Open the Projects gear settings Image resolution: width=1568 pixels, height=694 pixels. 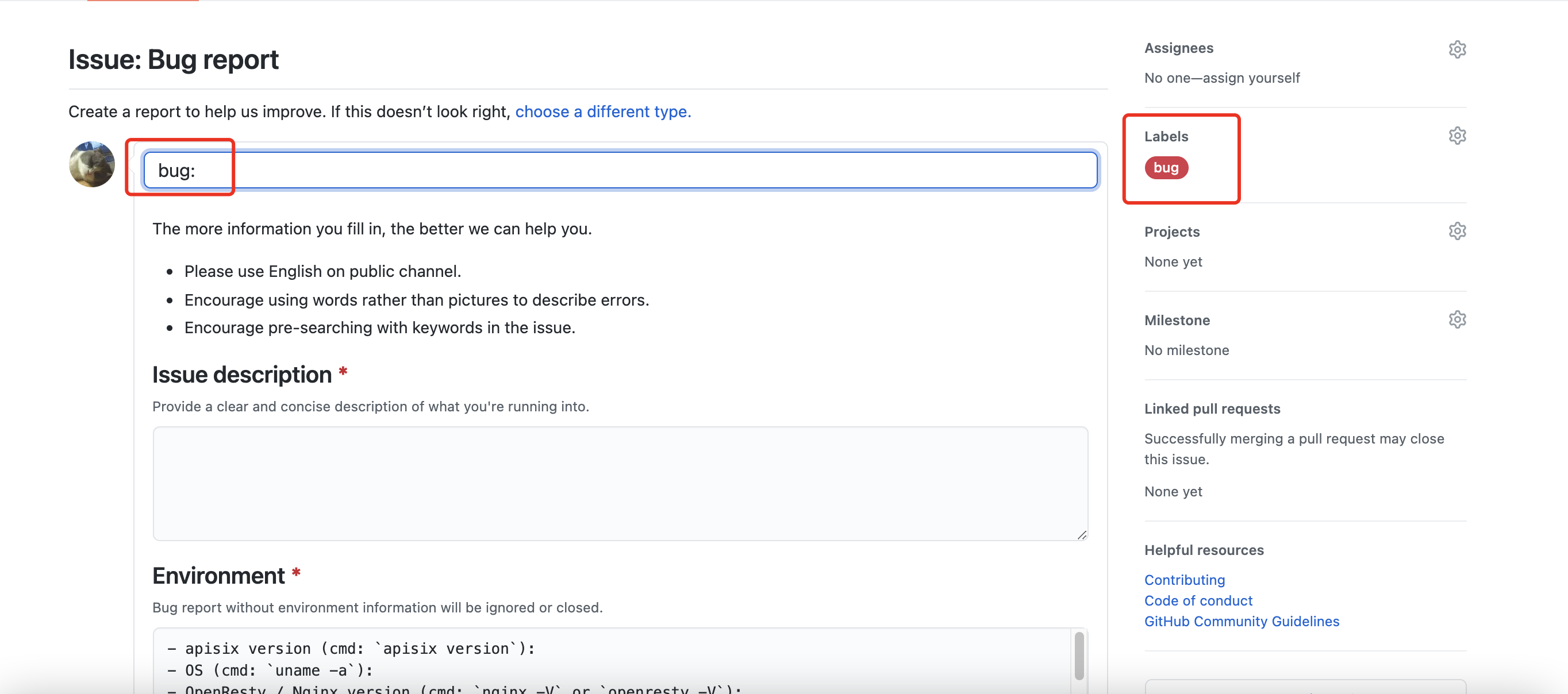[1456, 231]
